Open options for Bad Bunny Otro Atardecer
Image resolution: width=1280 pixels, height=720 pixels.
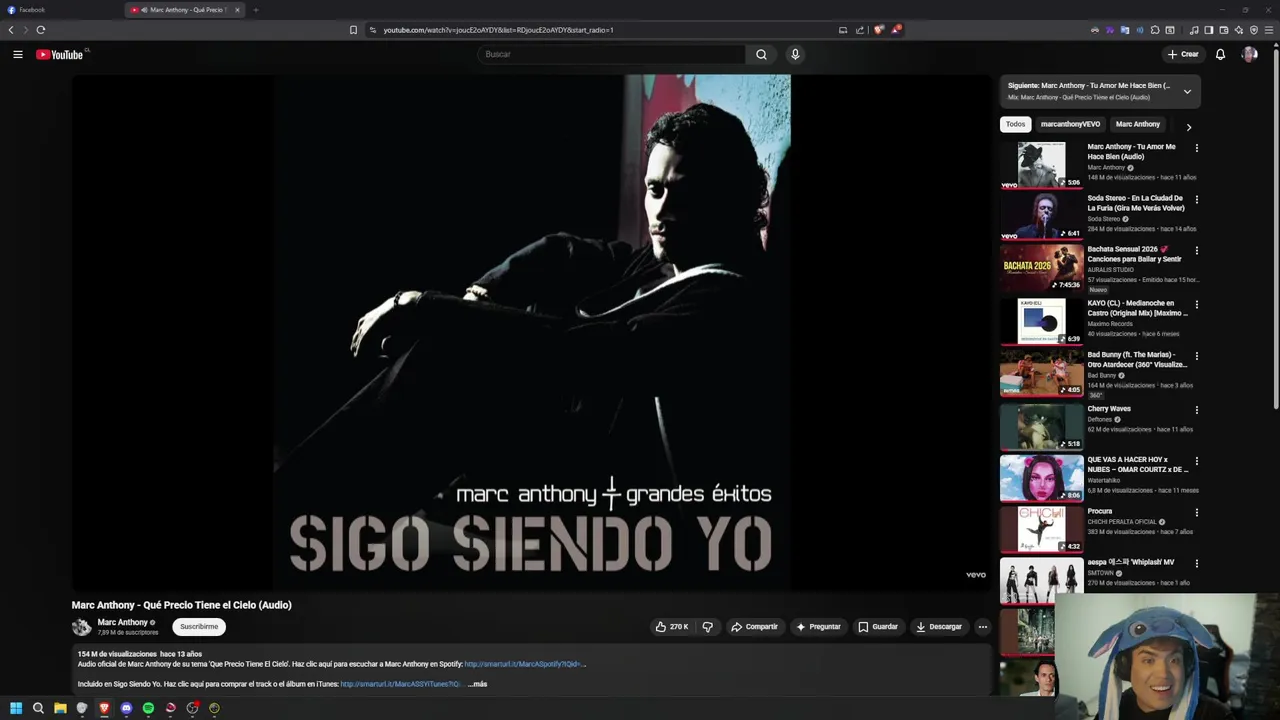tap(1196, 355)
